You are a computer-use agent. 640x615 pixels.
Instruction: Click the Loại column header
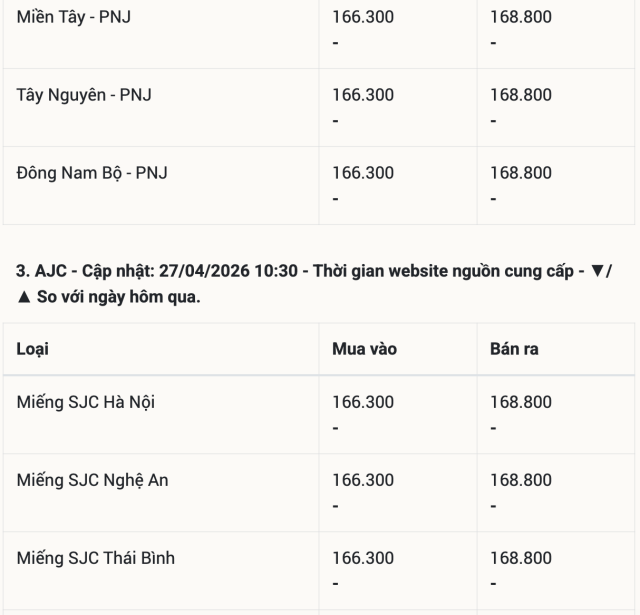click(x=33, y=349)
